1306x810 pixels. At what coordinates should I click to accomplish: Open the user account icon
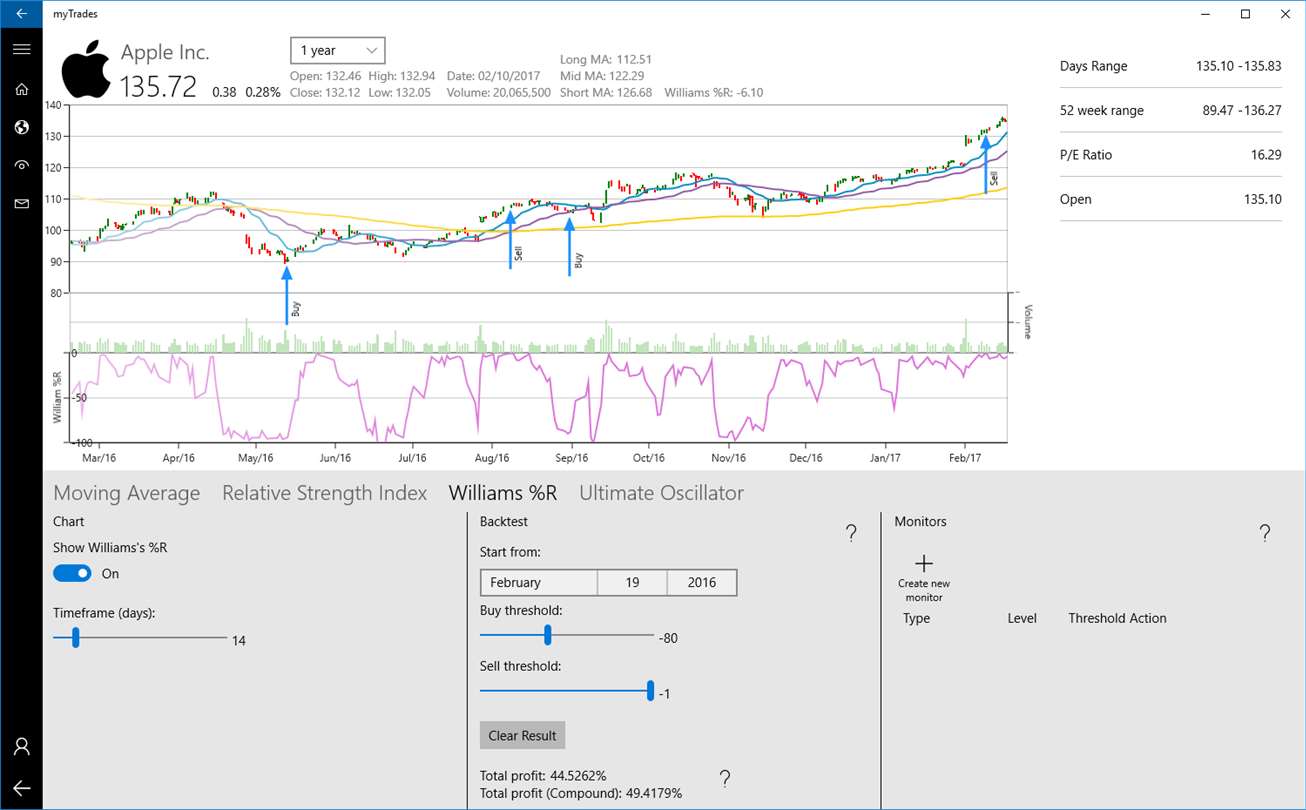(21, 747)
